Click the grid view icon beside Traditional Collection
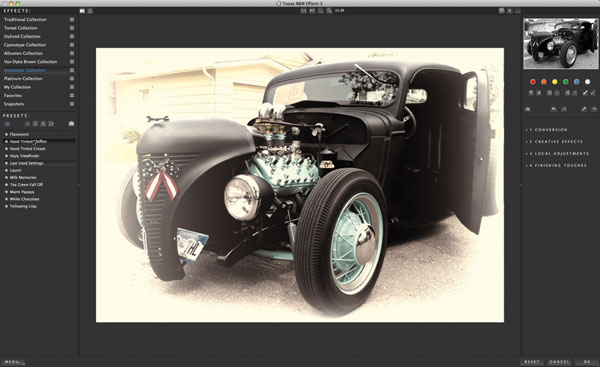The width and height of the screenshot is (600, 367). pyautogui.click(x=72, y=19)
